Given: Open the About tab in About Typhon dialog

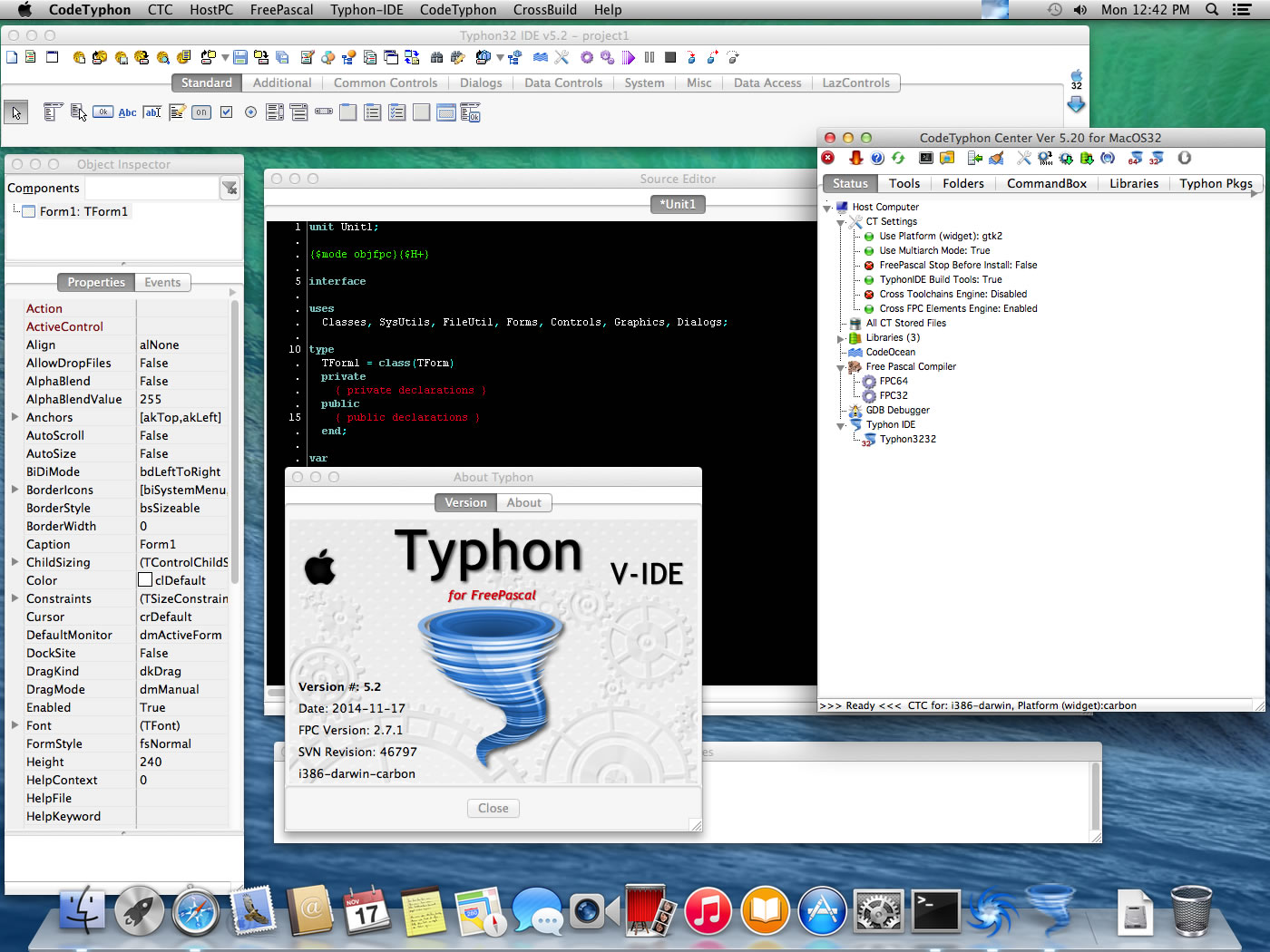Looking at the screenshot, I should [524, 502].
